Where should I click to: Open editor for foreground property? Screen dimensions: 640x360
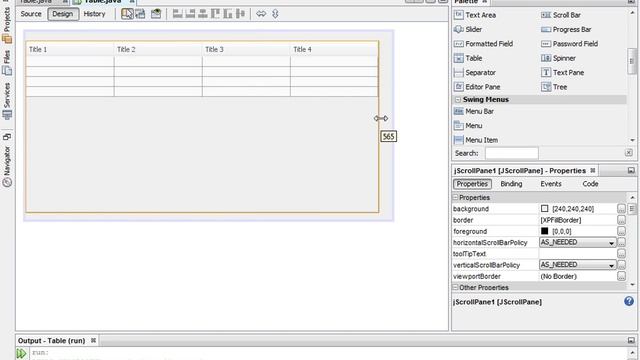pos(621,231)
